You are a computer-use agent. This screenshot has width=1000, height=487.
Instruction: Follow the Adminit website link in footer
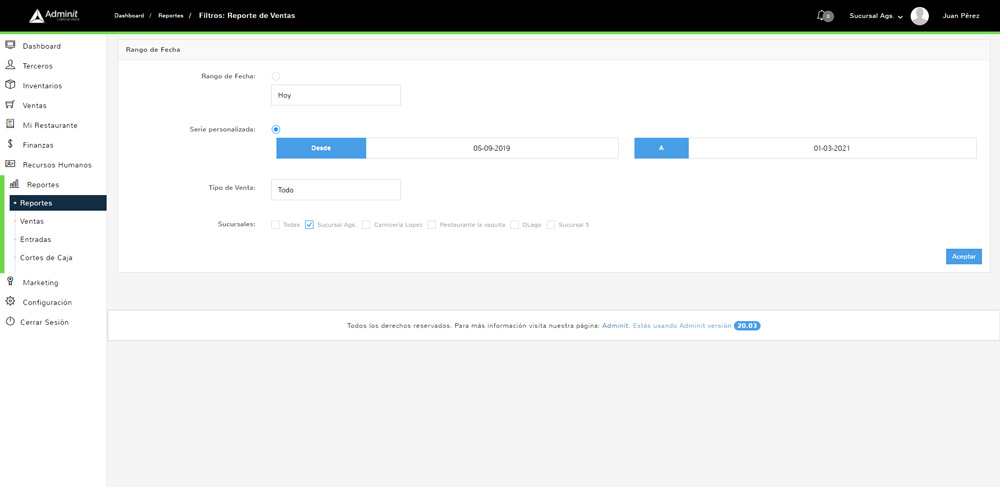pyautogui.click(x=615, y=326)
